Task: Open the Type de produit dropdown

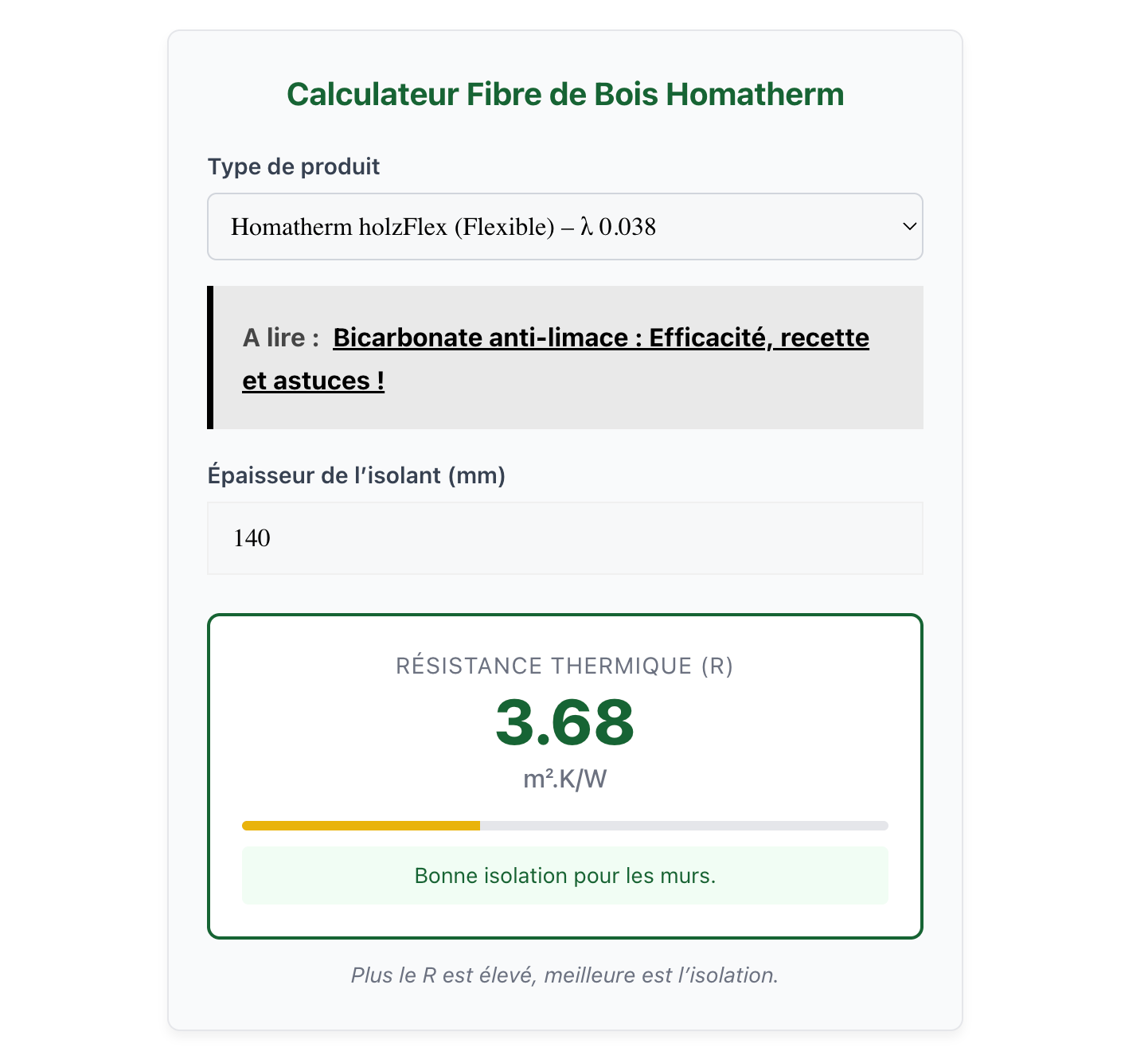Action: point(565,226)
